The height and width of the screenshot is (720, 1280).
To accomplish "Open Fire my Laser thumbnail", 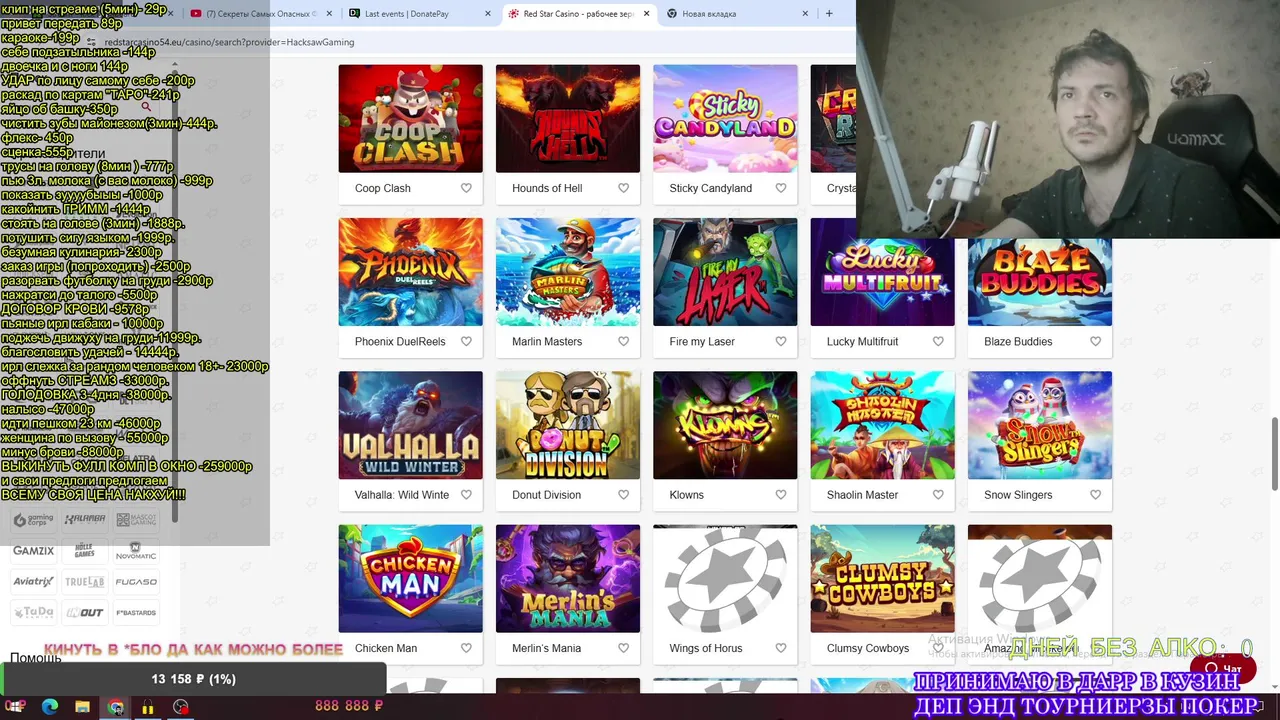I will pyautogui.click(x=725, y=272).
